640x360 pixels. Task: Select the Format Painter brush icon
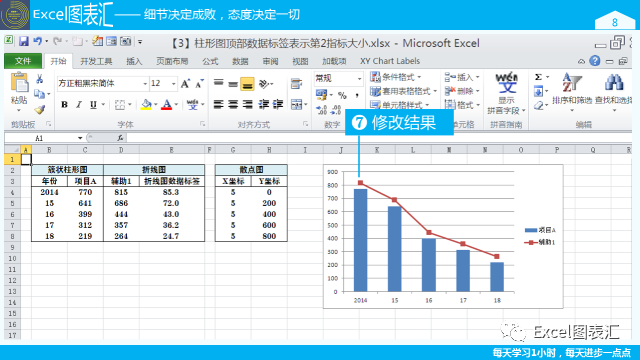[x=40, y=109]
